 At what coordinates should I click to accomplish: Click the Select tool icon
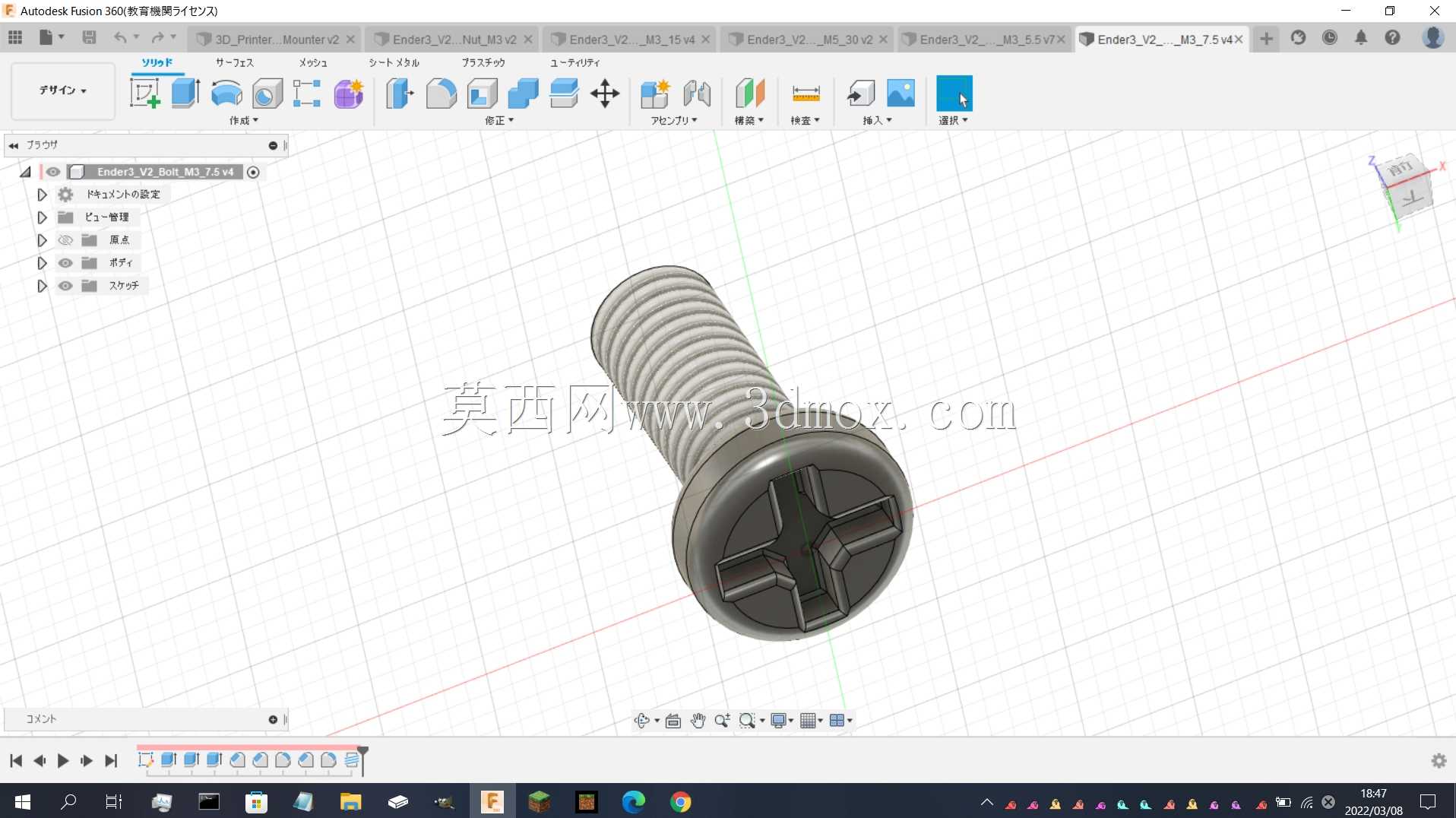coord(954,94)
